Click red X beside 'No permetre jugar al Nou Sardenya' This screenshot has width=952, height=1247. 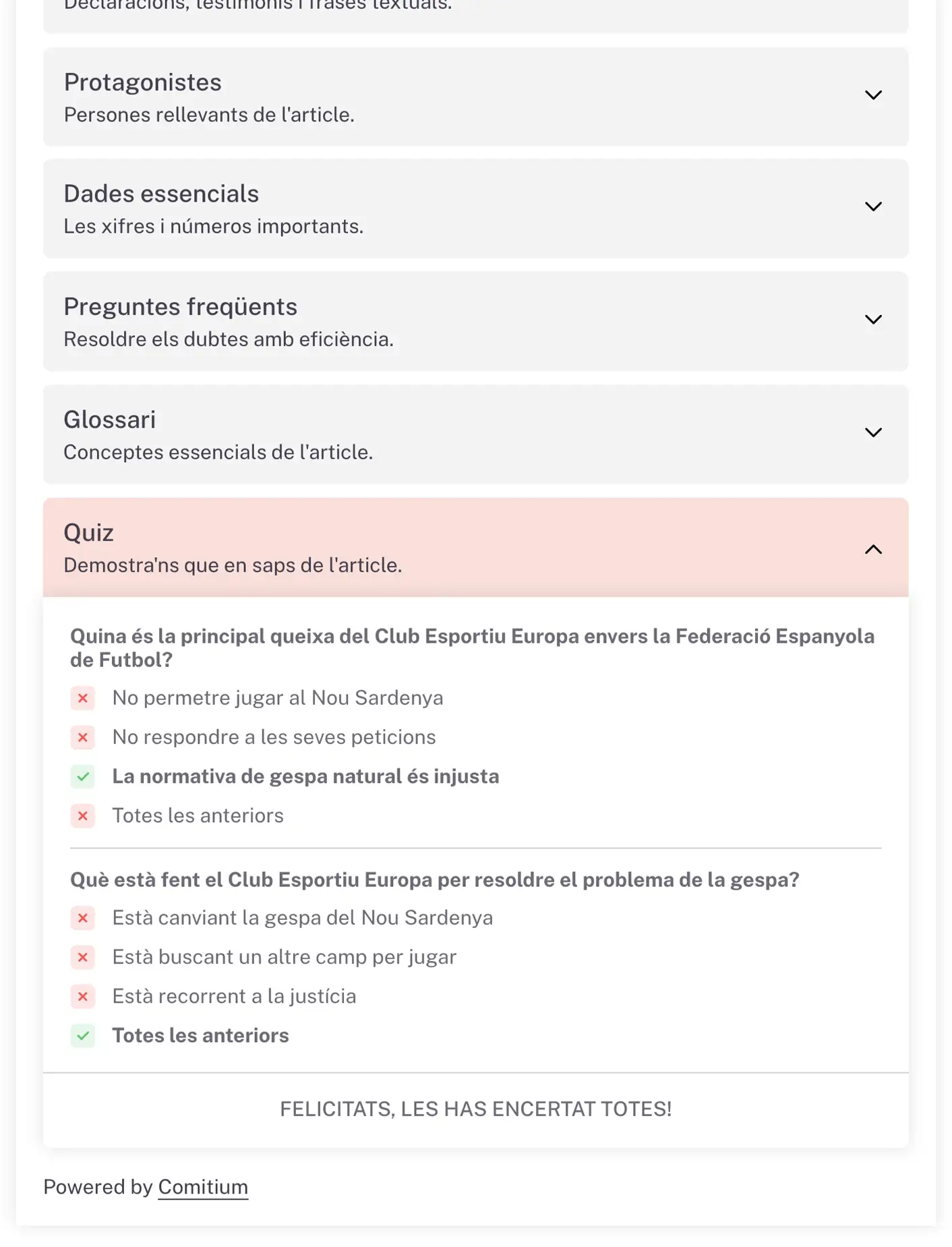pos(83,698)
